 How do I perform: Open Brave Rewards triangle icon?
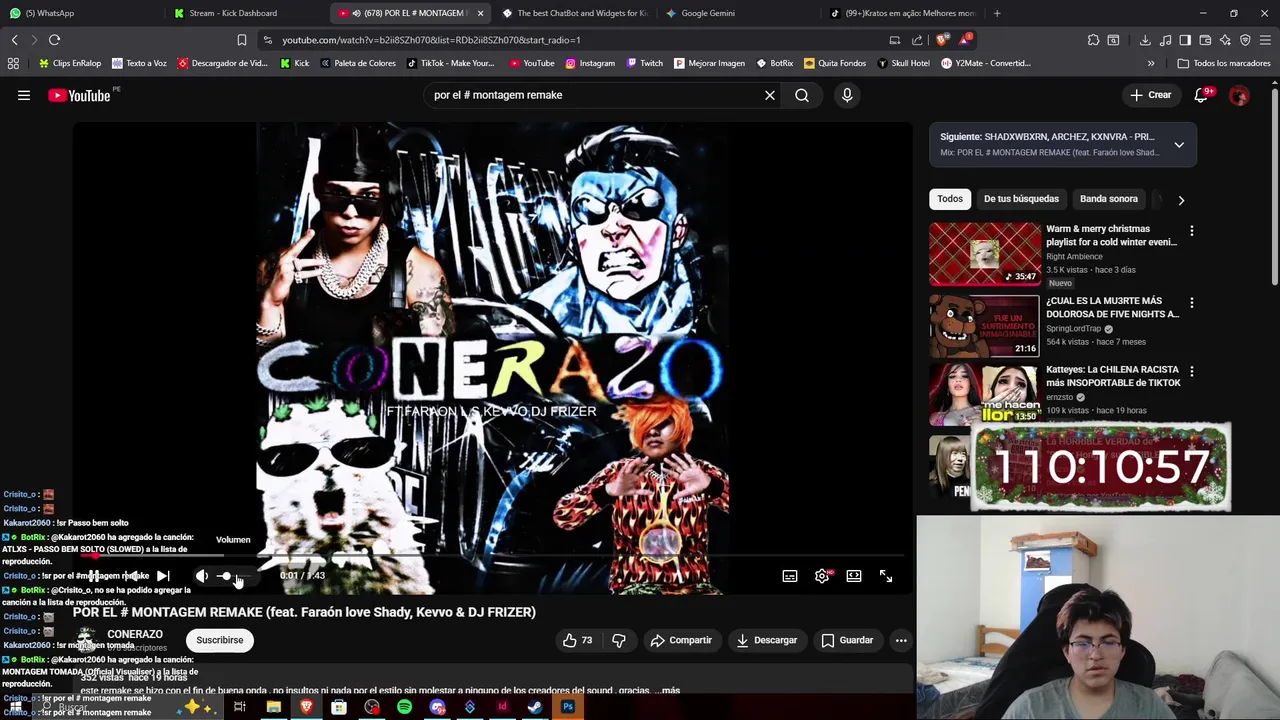pyautogui.click(x=964, y=40)
